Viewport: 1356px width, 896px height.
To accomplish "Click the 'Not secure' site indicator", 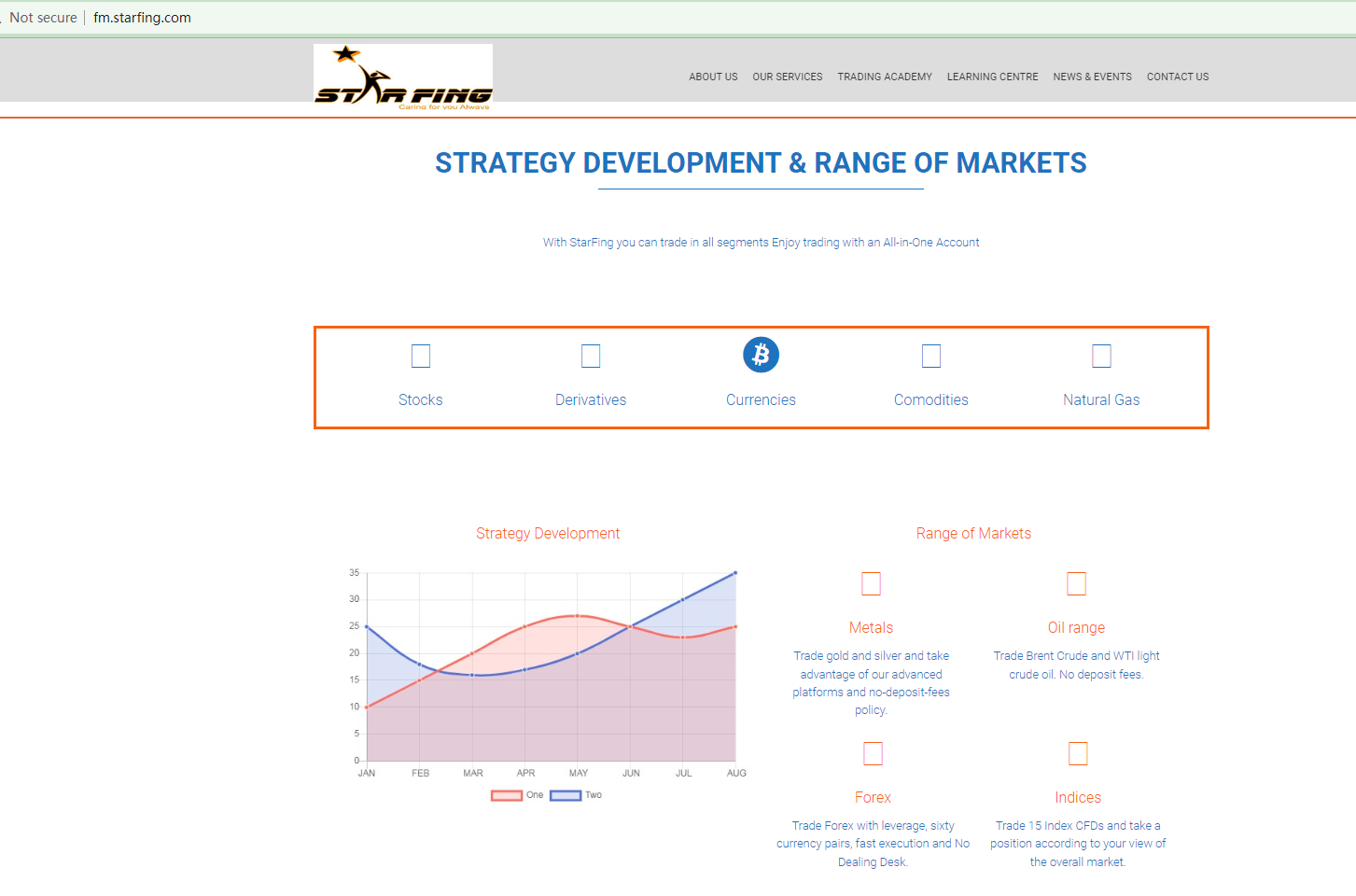I will [x=43, y=18].
